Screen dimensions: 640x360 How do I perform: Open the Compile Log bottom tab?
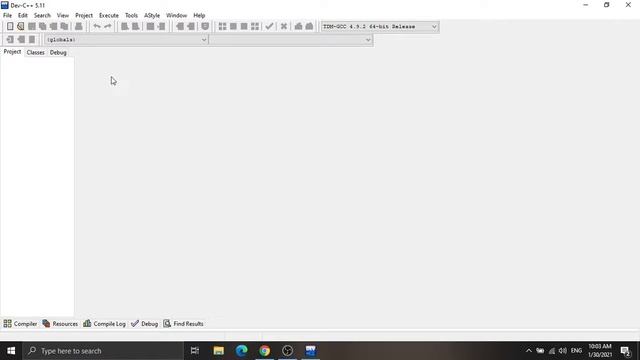pyautogui.click(x=104, y=324)
